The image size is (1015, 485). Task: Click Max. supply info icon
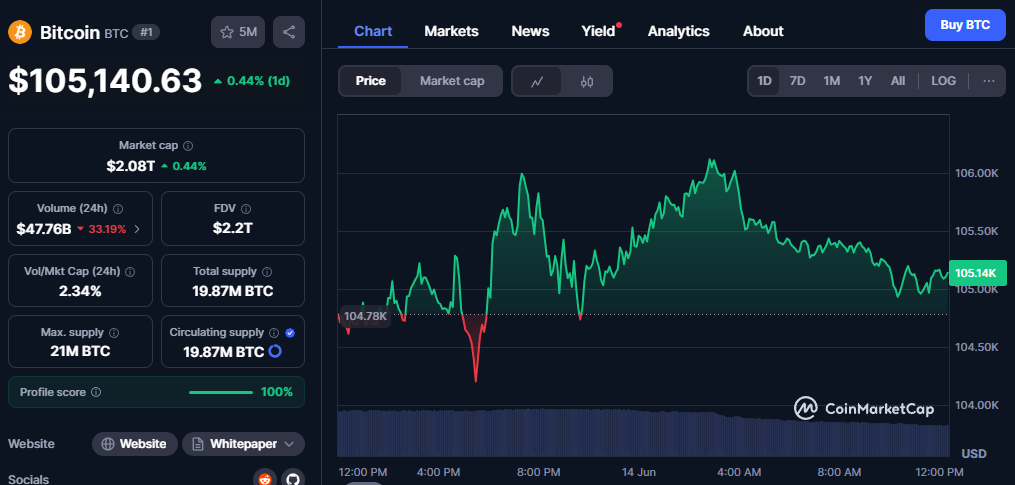click(x=114, y=333)
